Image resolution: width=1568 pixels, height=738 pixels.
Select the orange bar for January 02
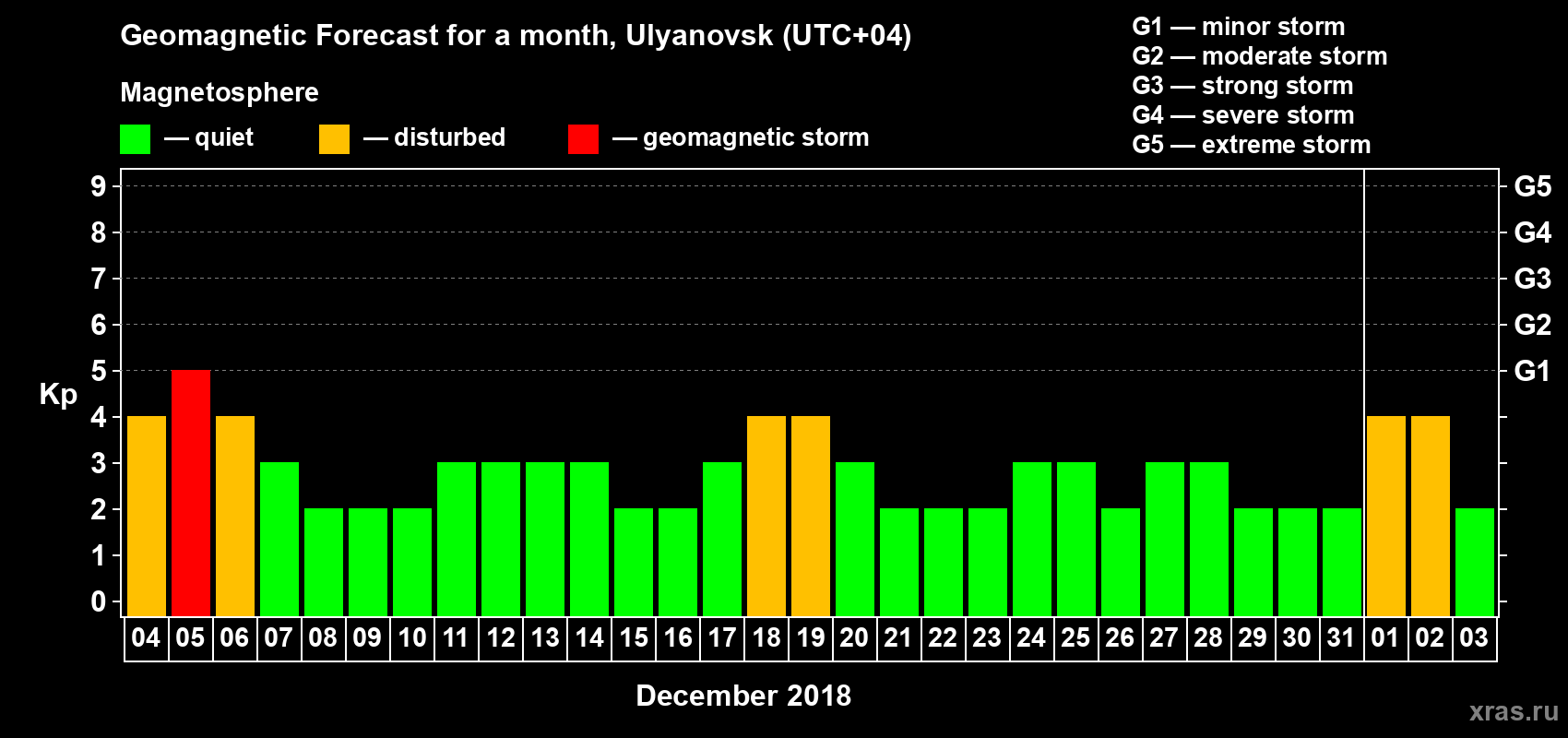[x=1431, y=517]
